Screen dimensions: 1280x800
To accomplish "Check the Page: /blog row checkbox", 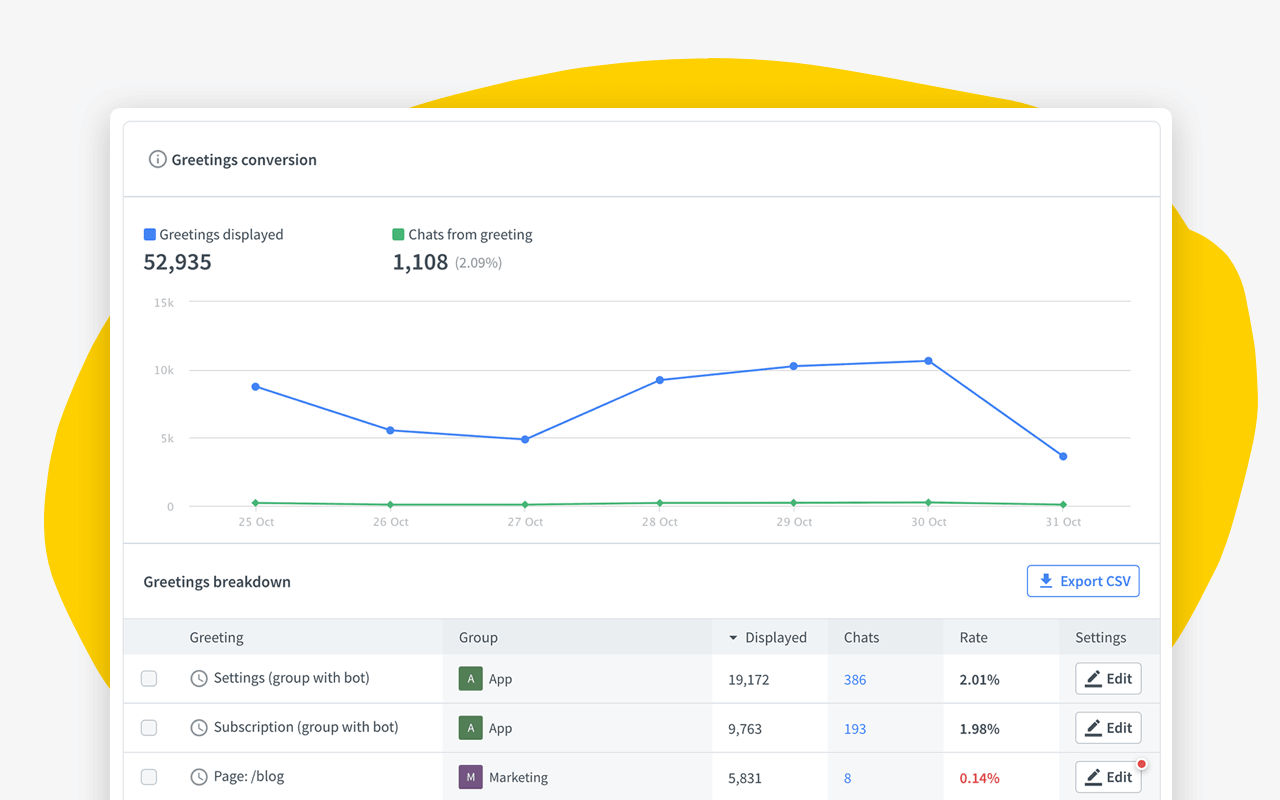I will point(149,777).
